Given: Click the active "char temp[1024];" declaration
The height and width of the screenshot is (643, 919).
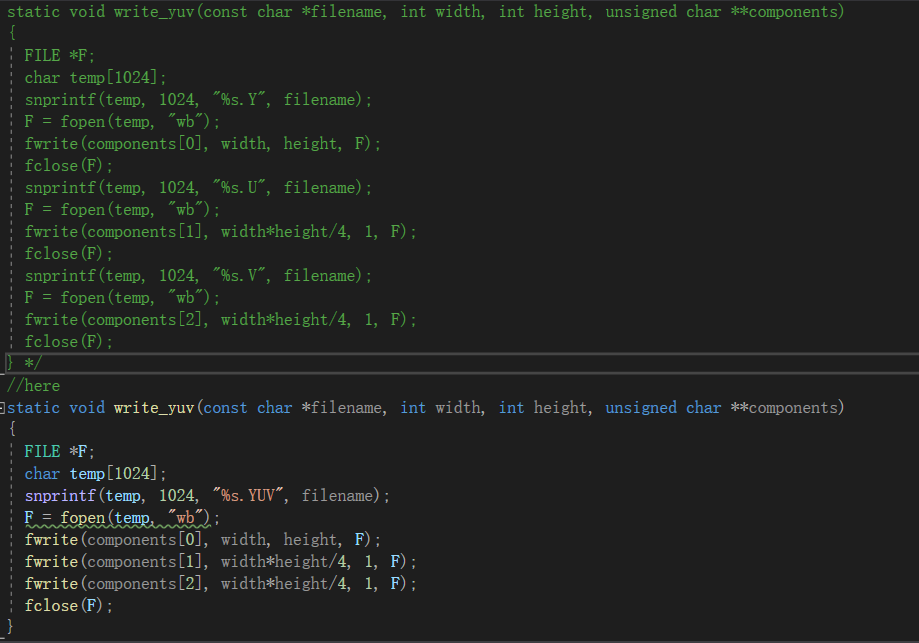Looking at the screenshot, I should point(96,474).
